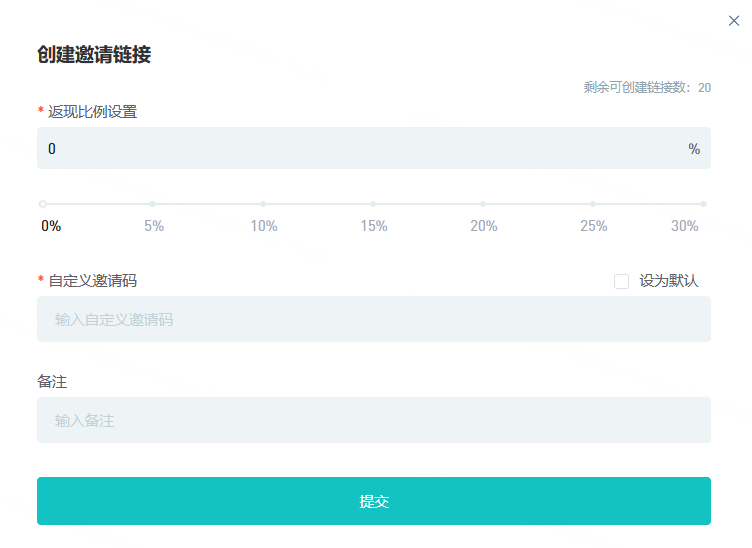Click the 设为默认 checkbox label text
The image size is (752, 548).
pos(669,281)
